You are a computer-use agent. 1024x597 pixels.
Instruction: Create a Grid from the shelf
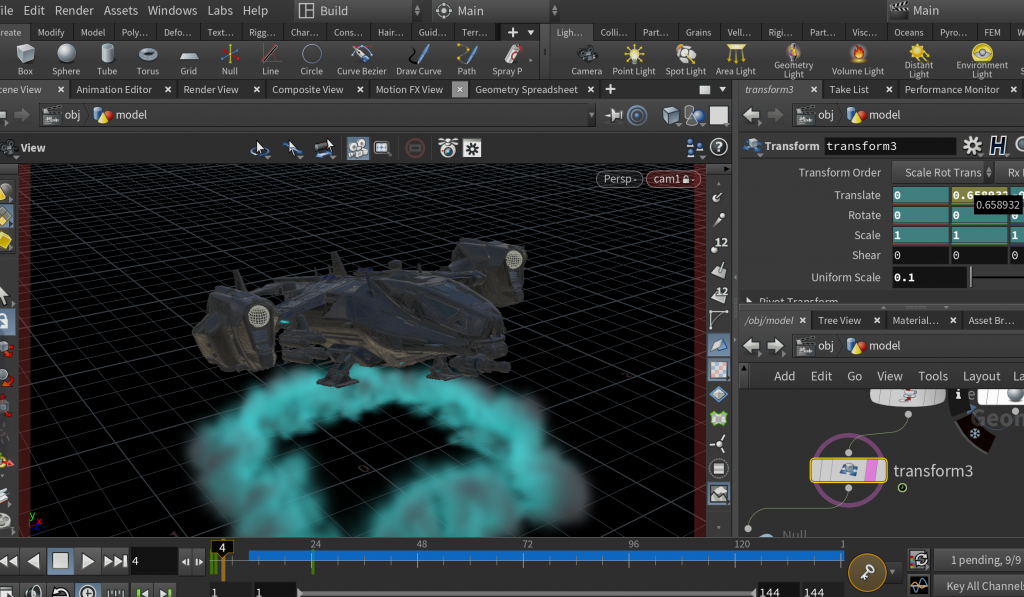(189, 59)
